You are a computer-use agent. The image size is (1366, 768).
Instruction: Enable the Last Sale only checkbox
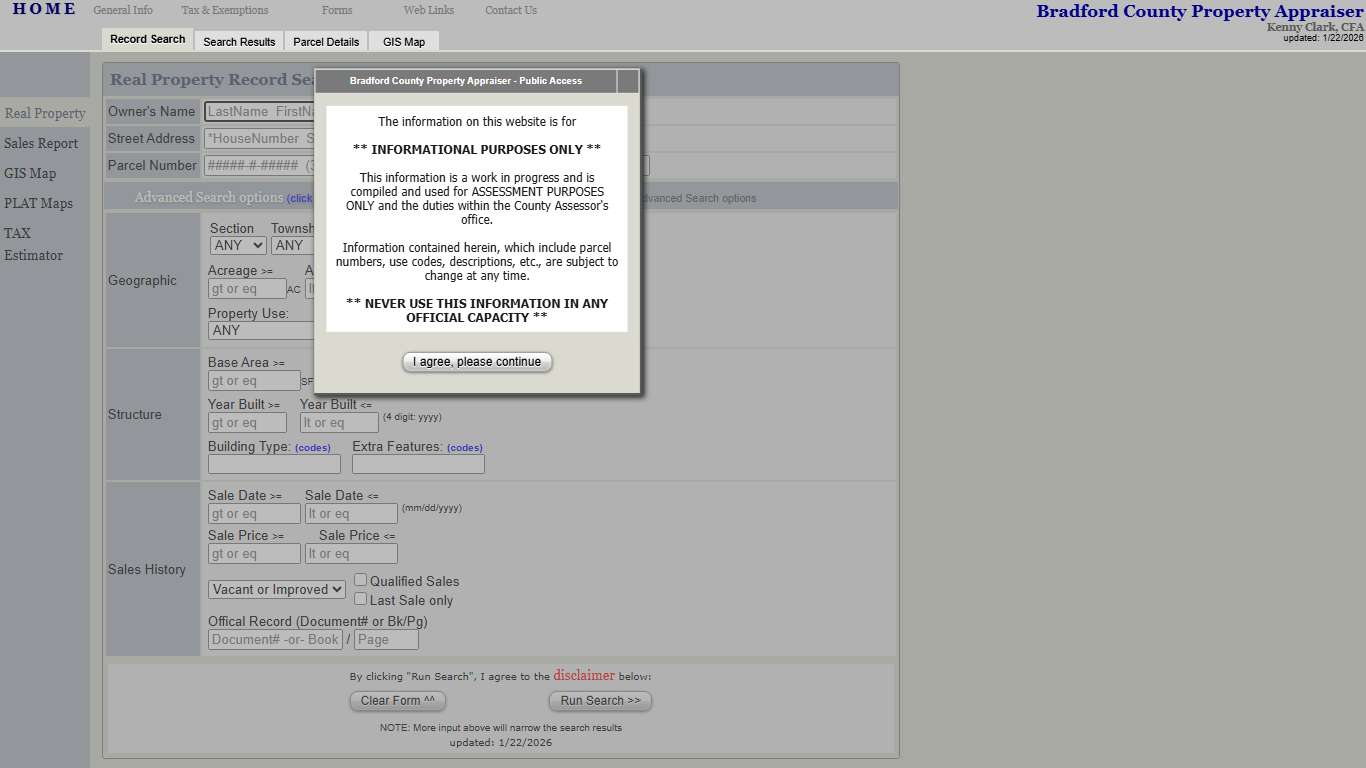click(x=361, y=599)
